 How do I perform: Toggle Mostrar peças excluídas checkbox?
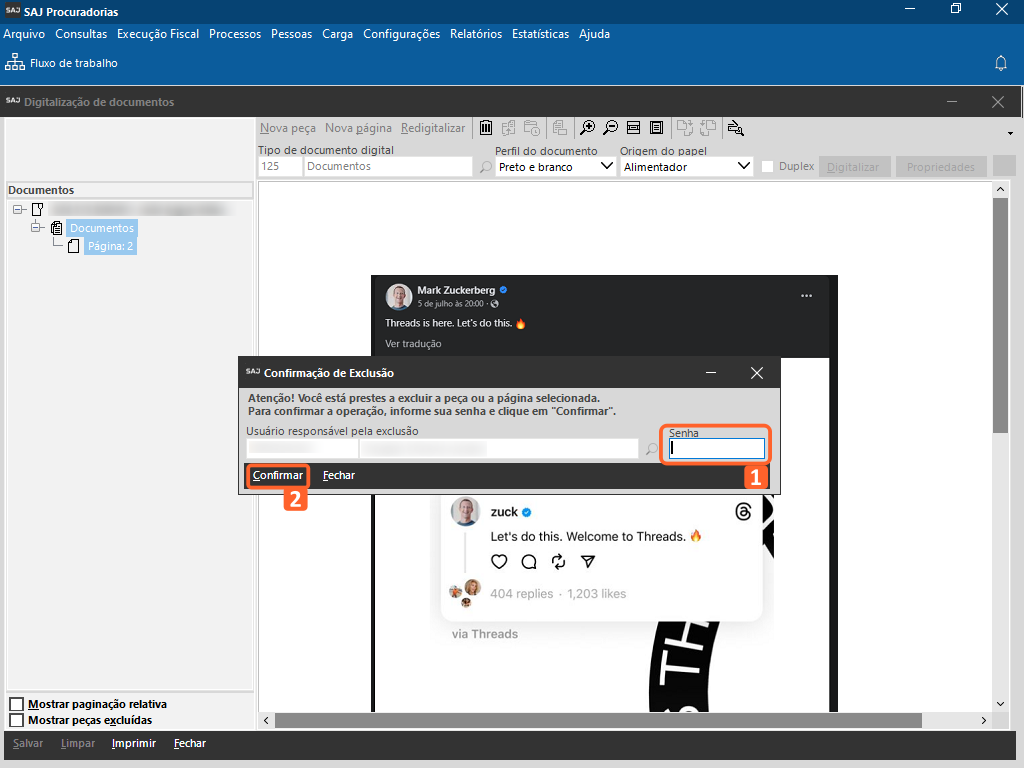16,720
